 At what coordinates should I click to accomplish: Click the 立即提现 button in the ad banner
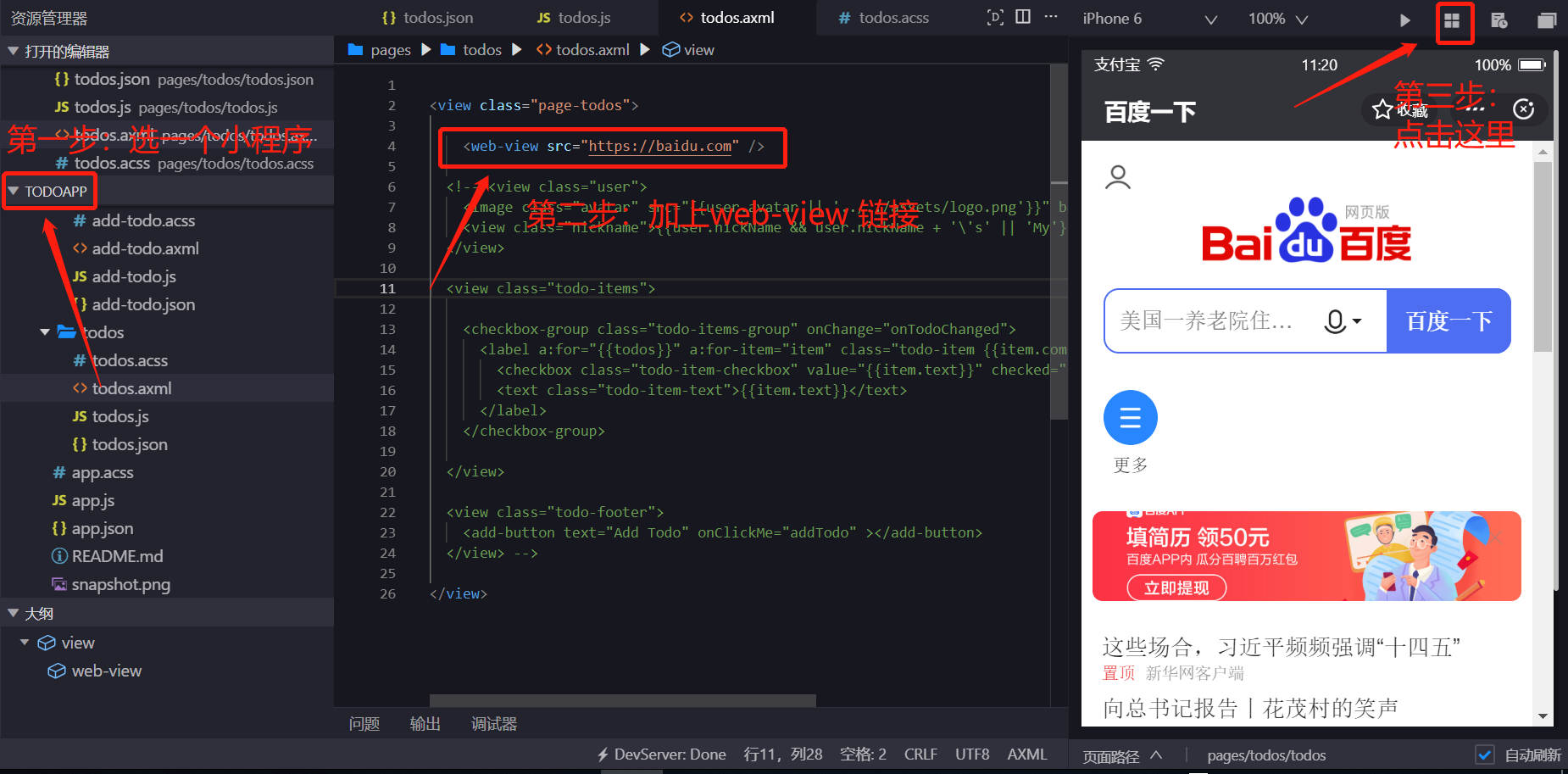click(x=1175, y=587)
